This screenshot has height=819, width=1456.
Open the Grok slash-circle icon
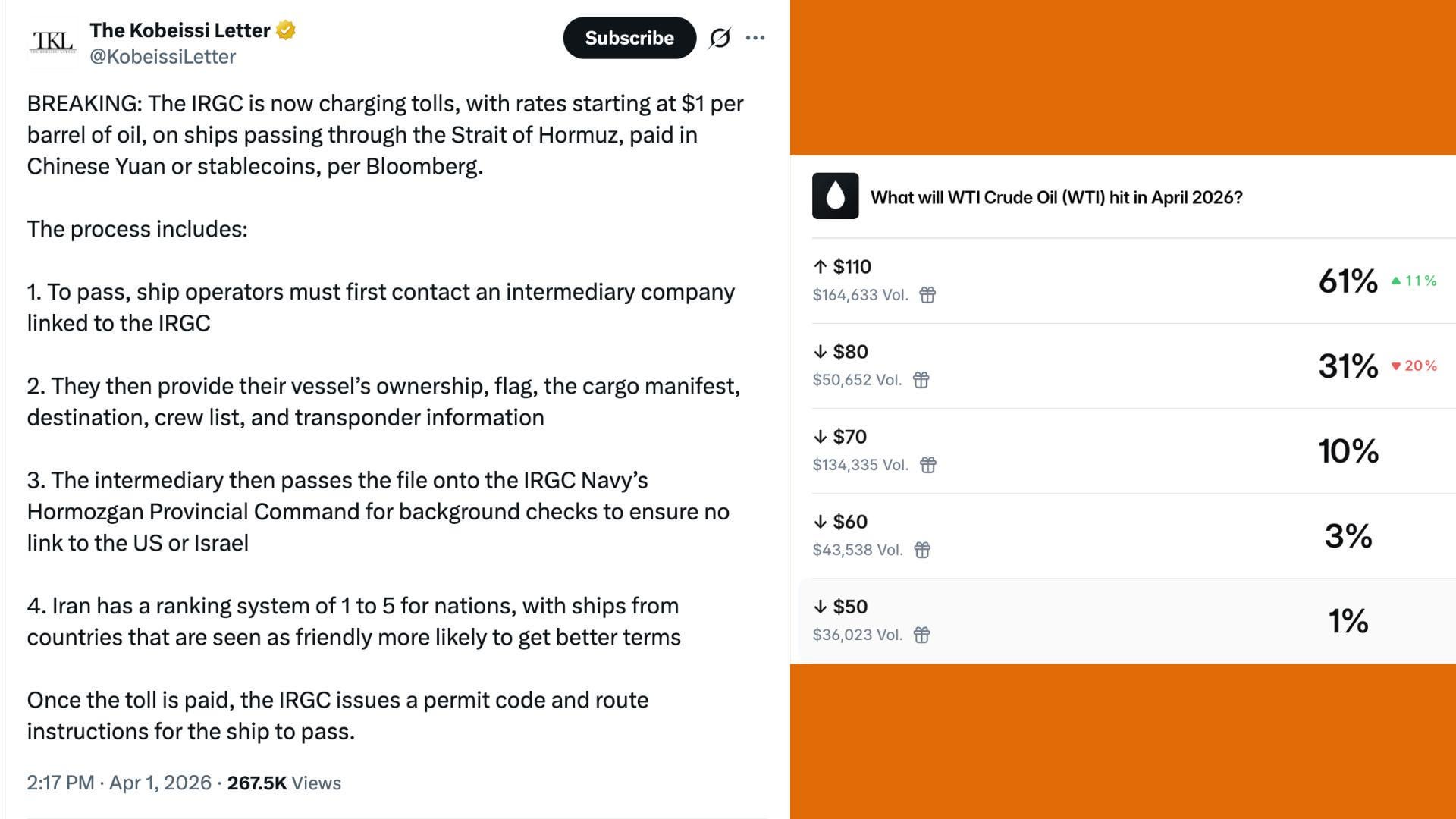coord(720,38)
